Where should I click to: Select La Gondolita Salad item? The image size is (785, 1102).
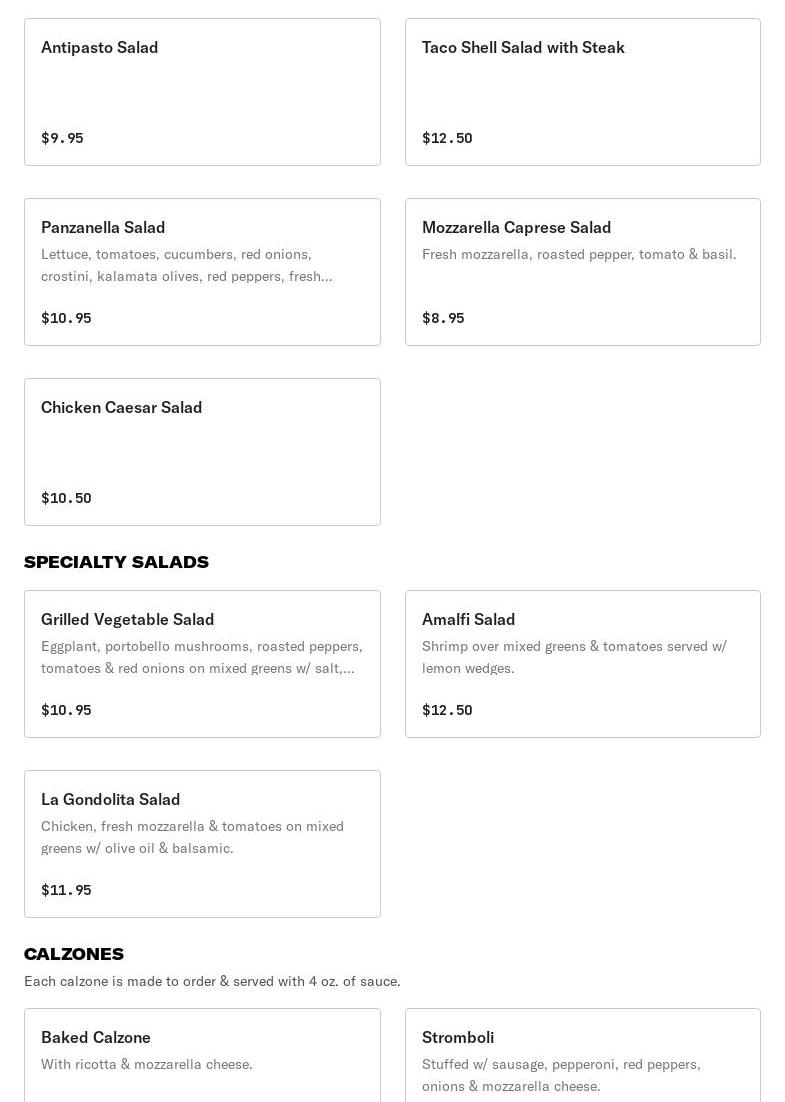(111, 800)
